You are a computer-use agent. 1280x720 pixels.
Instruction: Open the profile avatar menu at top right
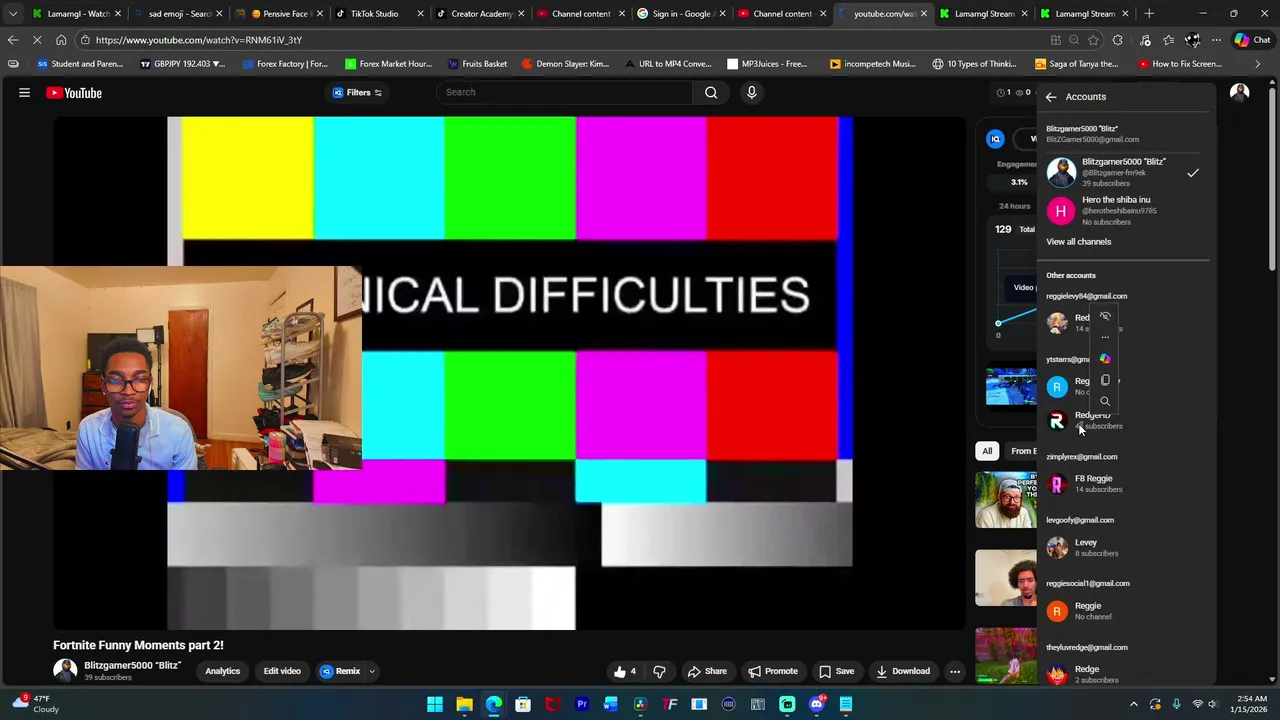click(x=1239, y=92)
